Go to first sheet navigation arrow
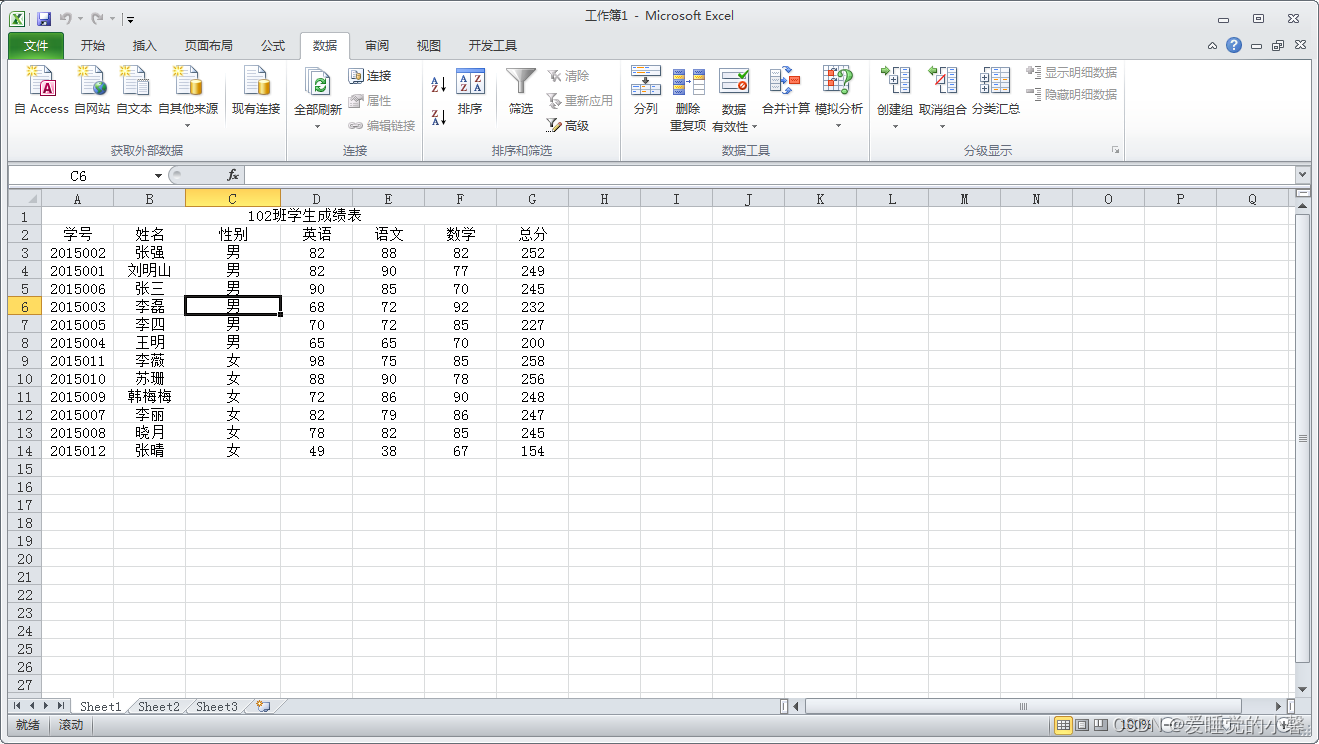This screenshot has height=744, width=1319. [x=17, y=706]
